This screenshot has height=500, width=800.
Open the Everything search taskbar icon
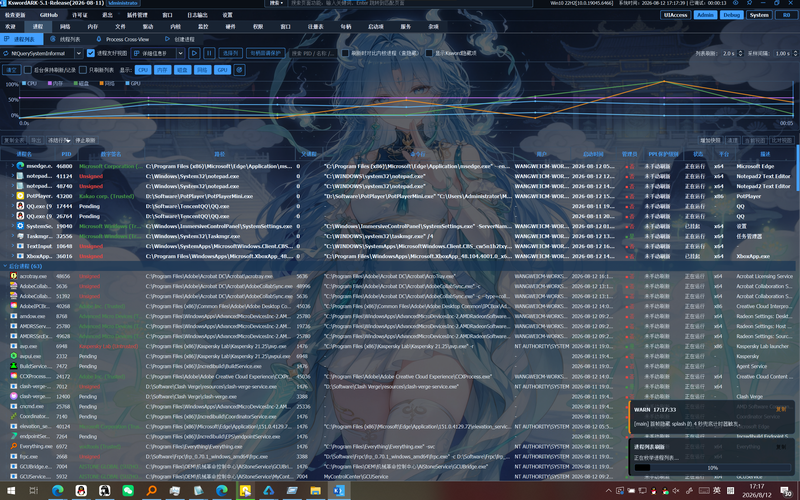(152, 491)
